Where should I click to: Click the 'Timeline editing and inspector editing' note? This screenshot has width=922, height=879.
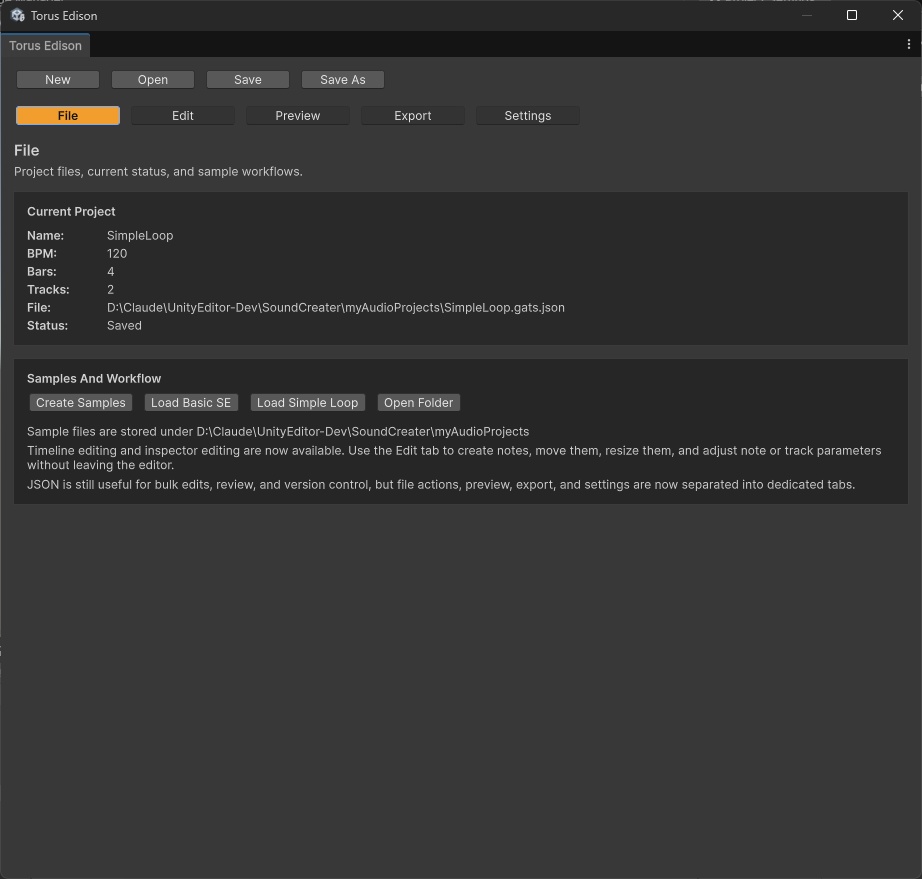tap(454, 457)
